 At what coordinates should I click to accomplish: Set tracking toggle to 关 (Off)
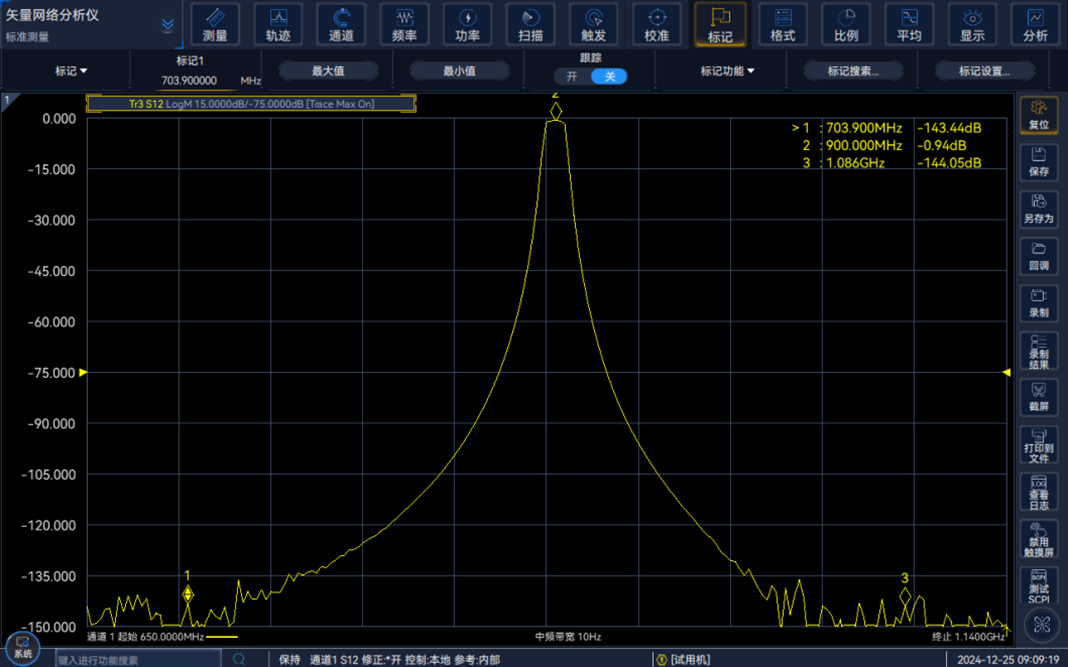609,77
